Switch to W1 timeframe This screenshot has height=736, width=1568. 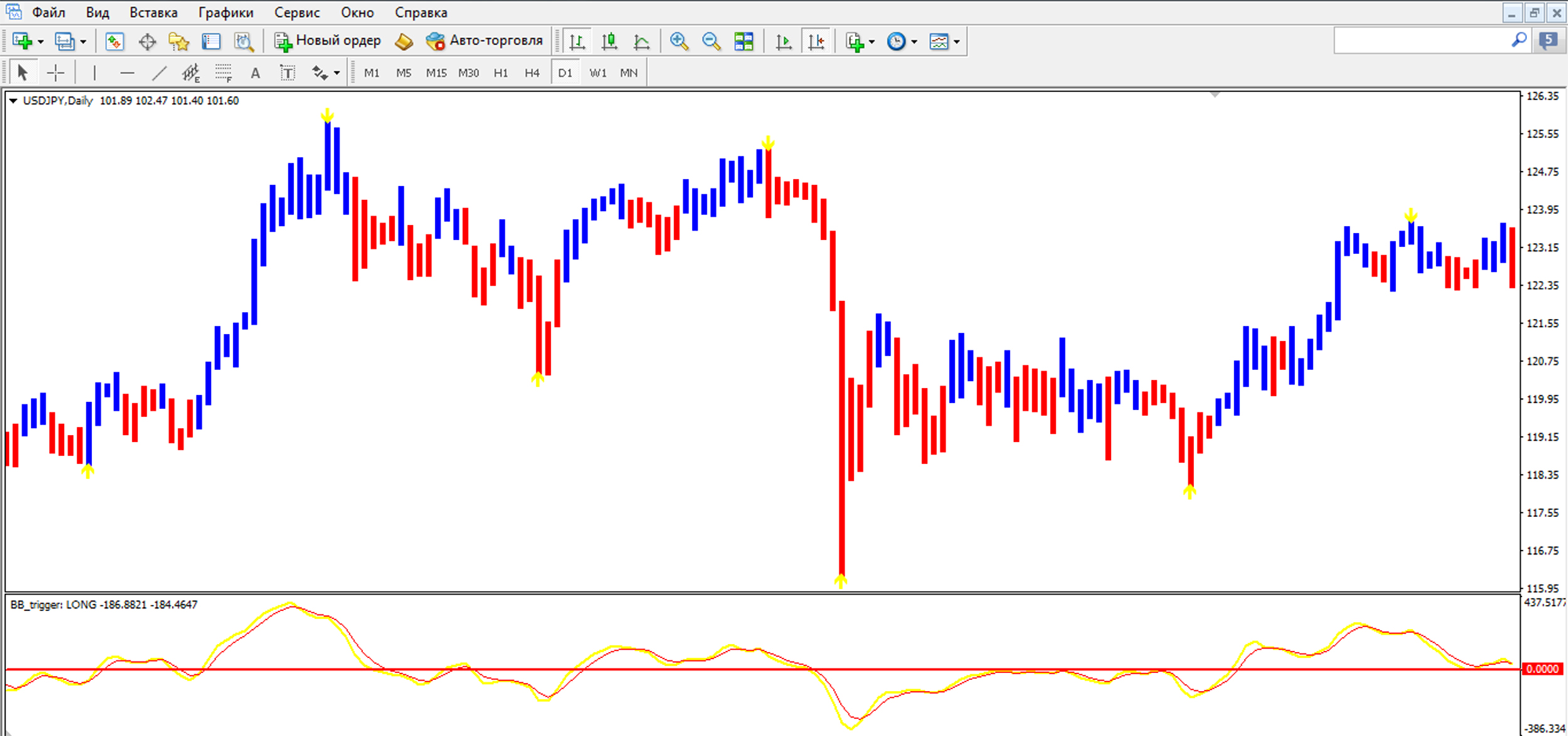(598, 73)
